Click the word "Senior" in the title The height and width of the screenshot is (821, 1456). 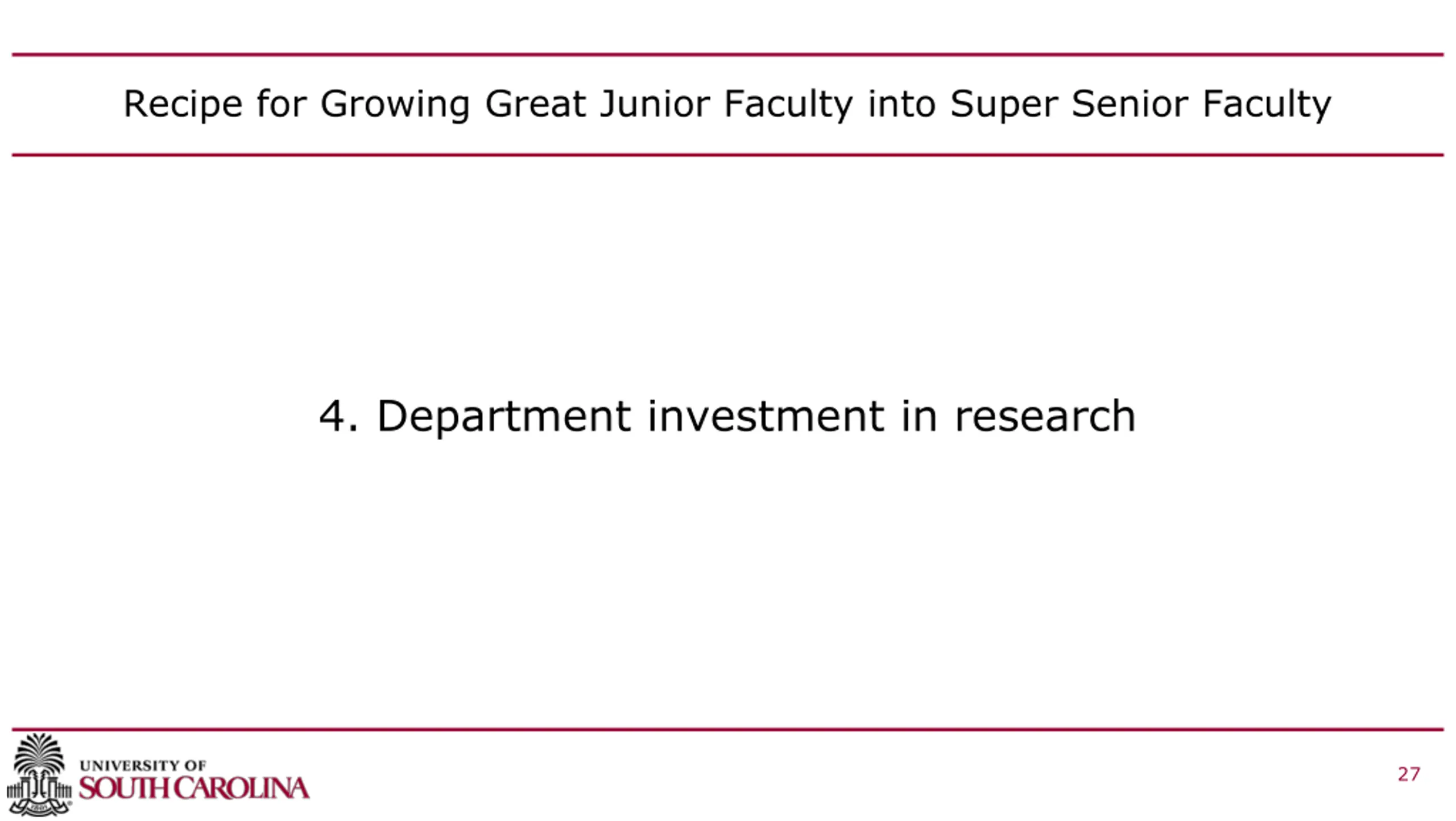pyautogui.click(x=1130, y=103)
